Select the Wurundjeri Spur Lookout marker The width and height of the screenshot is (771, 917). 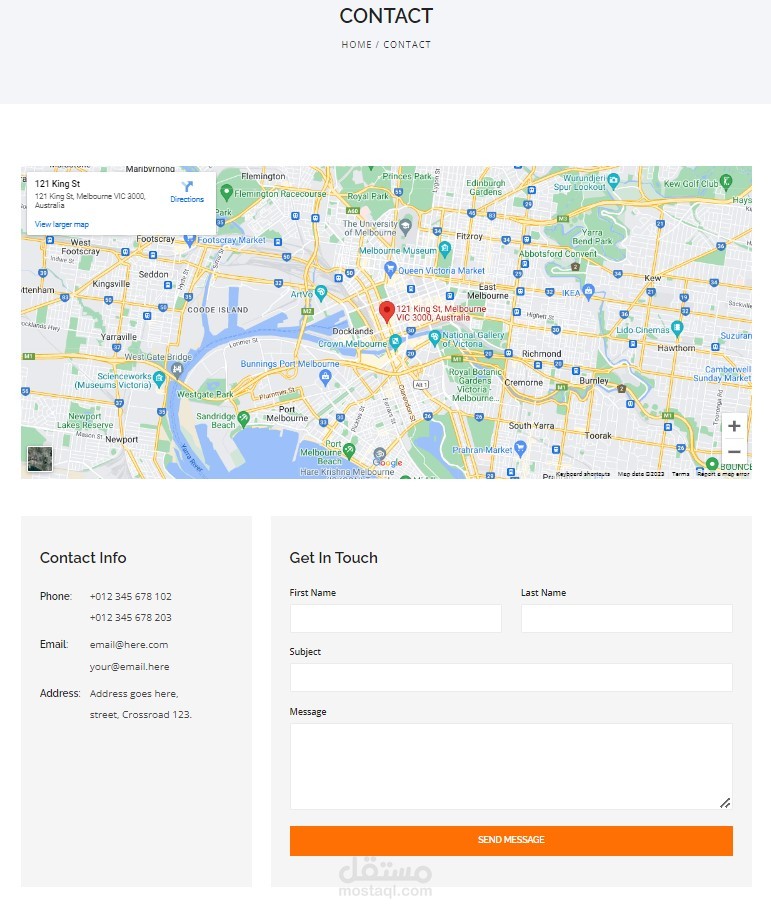613,180
